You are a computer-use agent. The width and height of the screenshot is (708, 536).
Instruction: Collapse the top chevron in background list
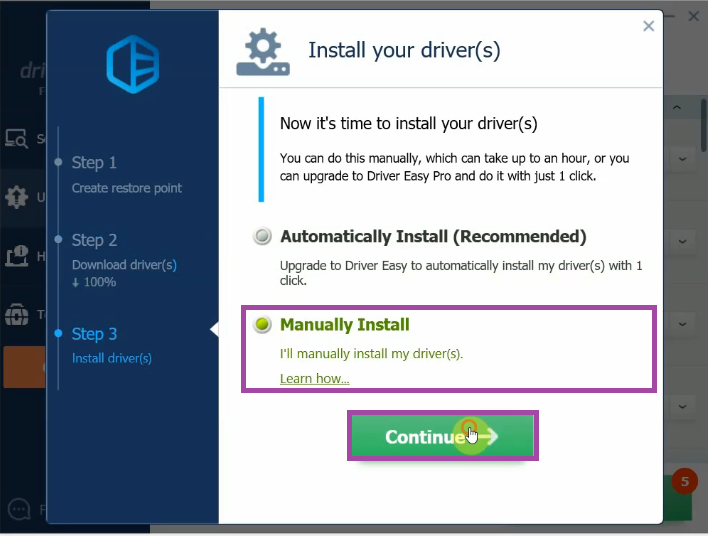click(x=676, y=107)
